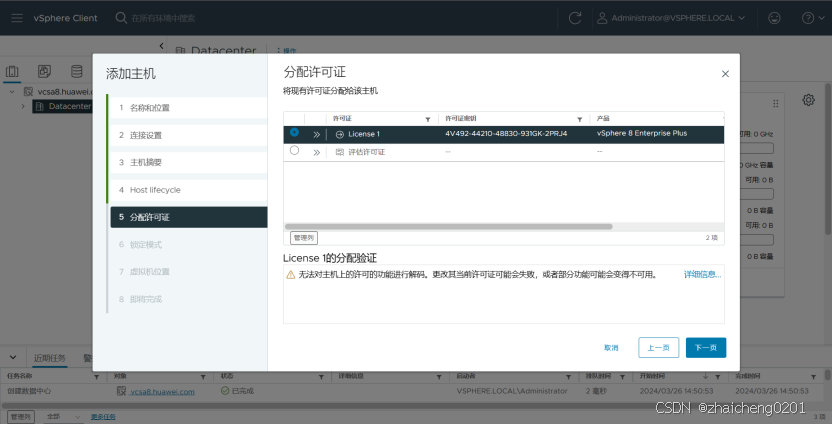Filter the queue time column

coord(622,377)
